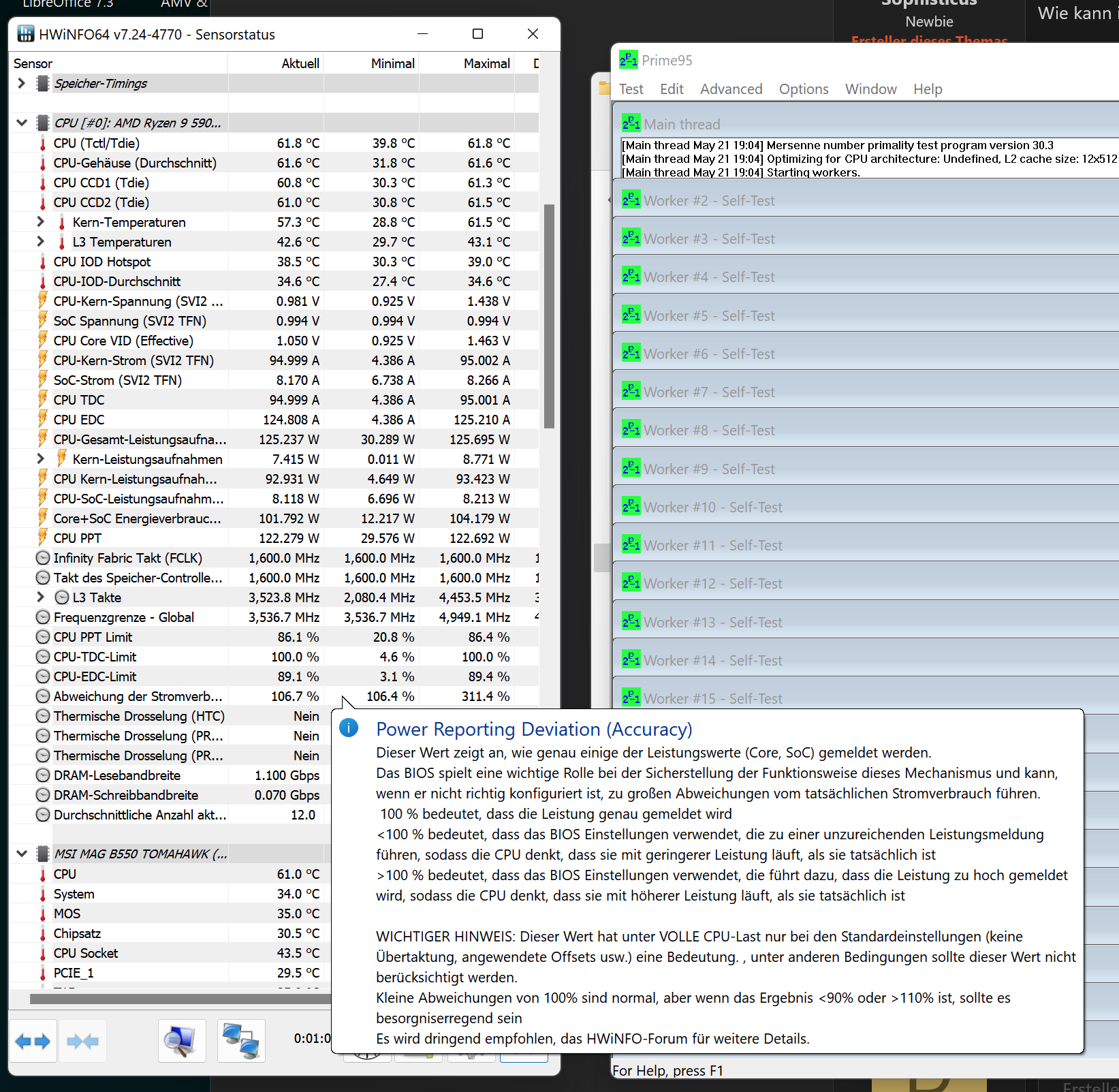Expand the Kern-Temperaturen sub-list
Screen dimensions: 1119x1092
point(40,221)
